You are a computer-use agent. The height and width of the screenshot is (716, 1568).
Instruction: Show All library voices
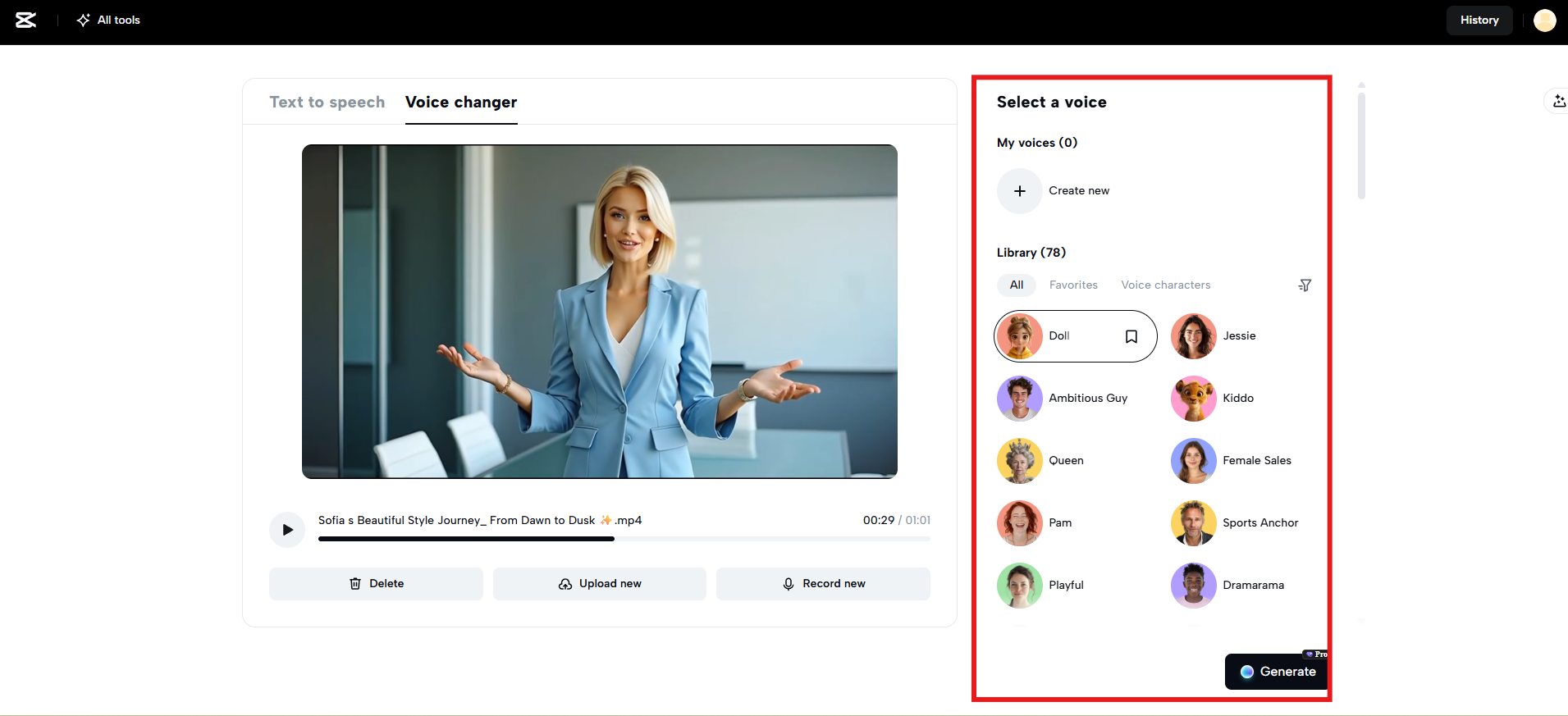[x=1017, y=285]
